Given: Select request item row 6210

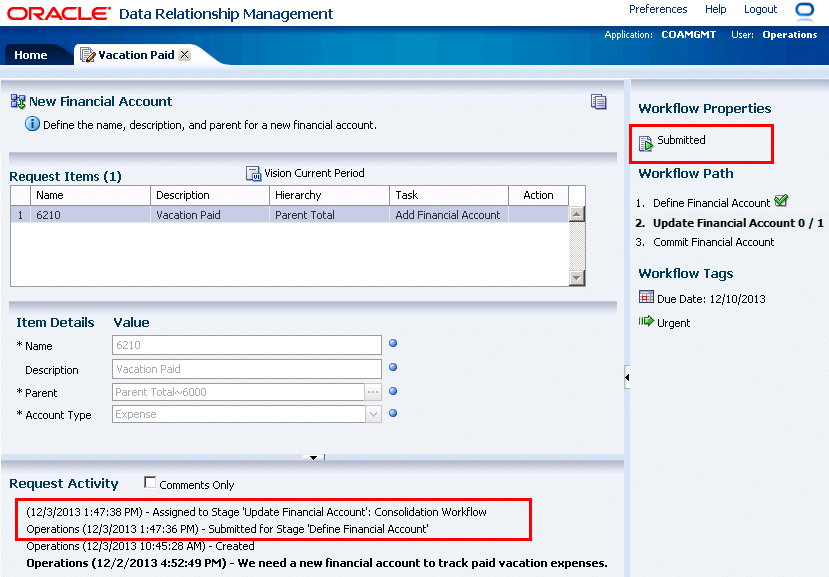Looking at the screenshot, I should [x=290, y=215].
